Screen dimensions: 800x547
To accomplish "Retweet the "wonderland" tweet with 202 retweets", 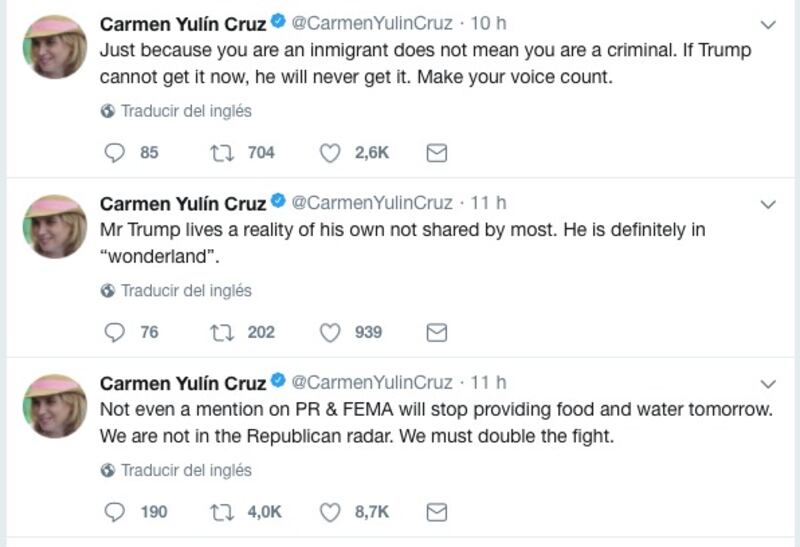I will [219, 332].
